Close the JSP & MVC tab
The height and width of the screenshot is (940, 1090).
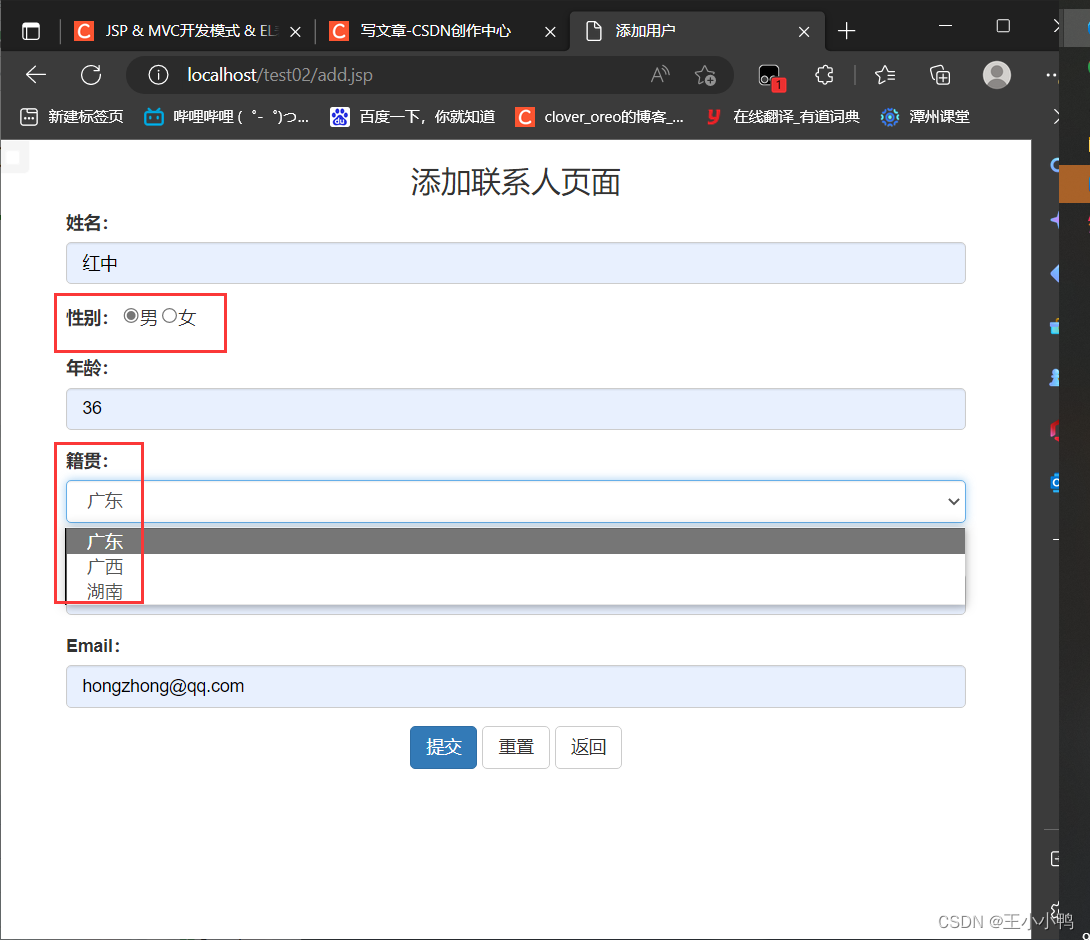point(295,31)
